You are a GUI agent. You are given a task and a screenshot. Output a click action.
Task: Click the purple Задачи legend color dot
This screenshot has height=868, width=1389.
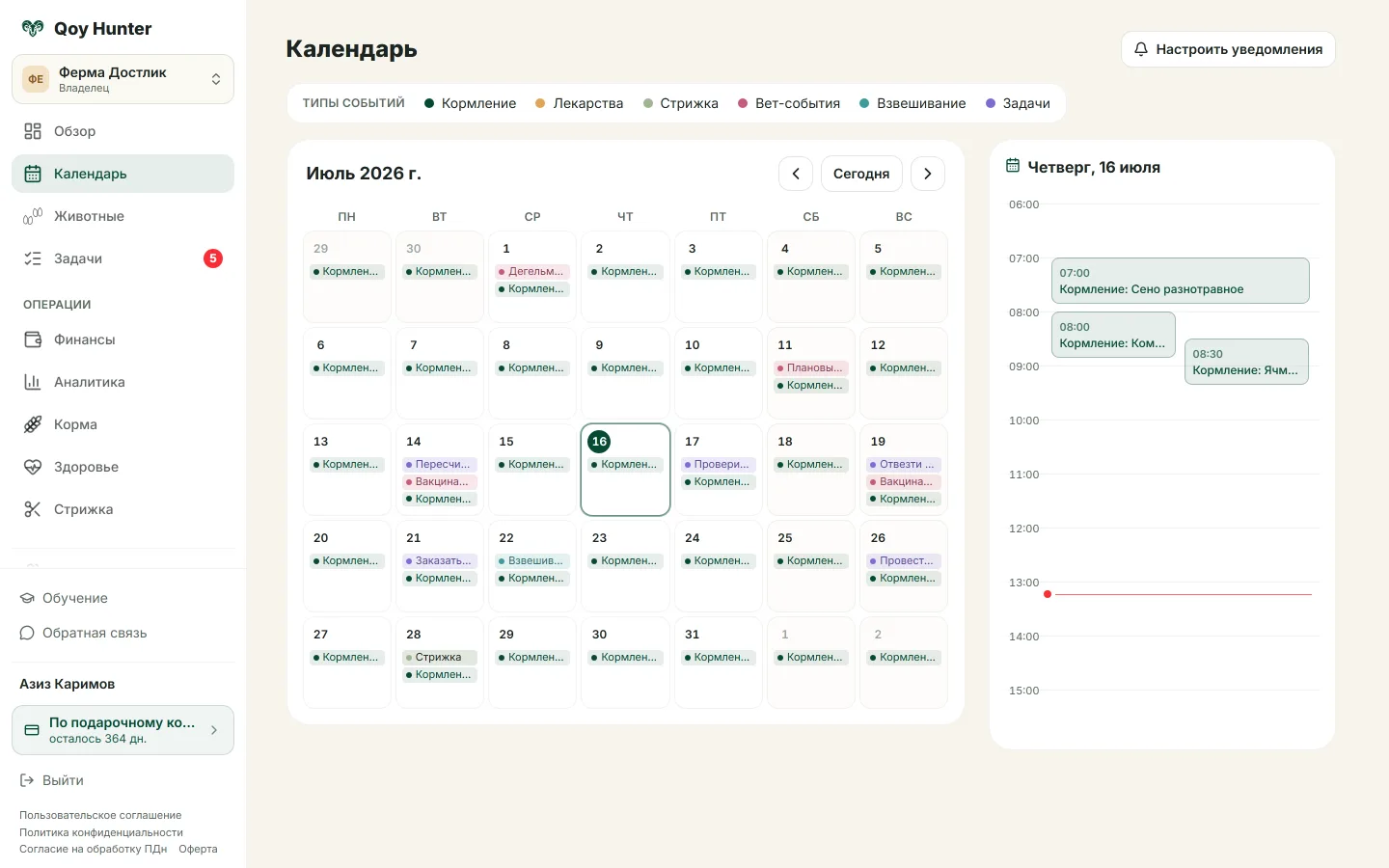[x=991, y=103]
